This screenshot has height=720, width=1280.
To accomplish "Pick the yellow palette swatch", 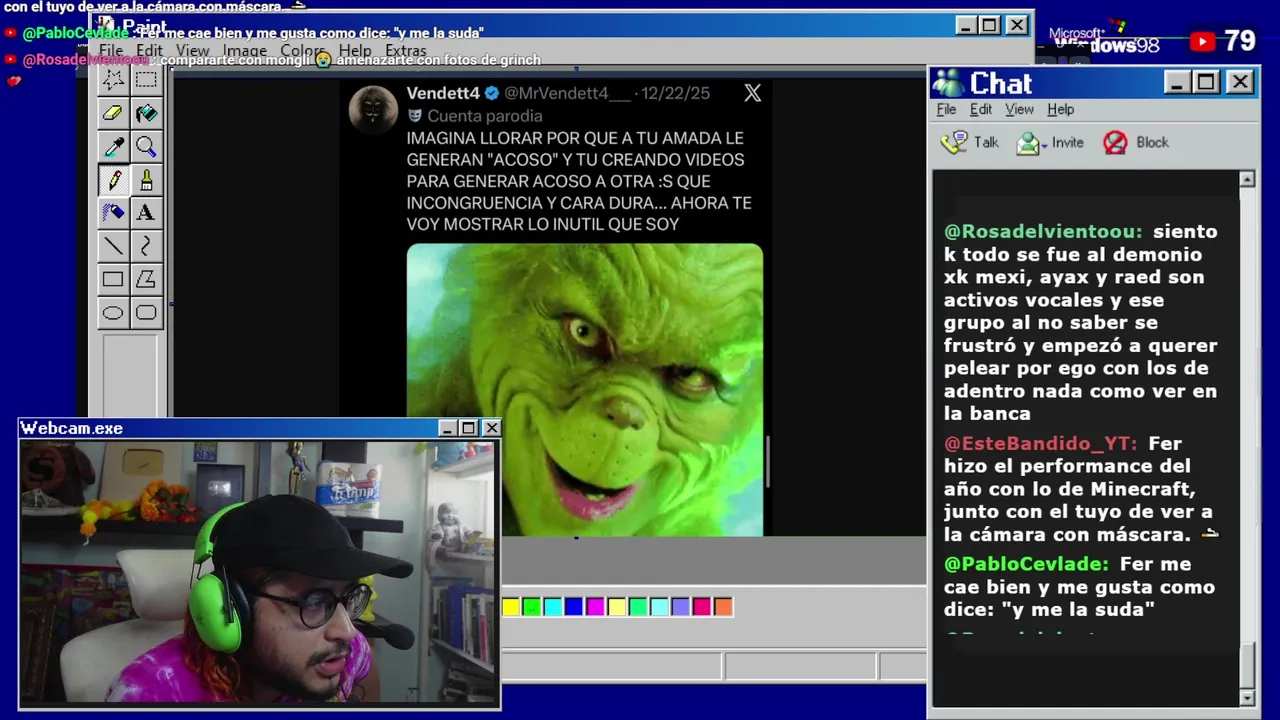I will (x=511, y=607).
